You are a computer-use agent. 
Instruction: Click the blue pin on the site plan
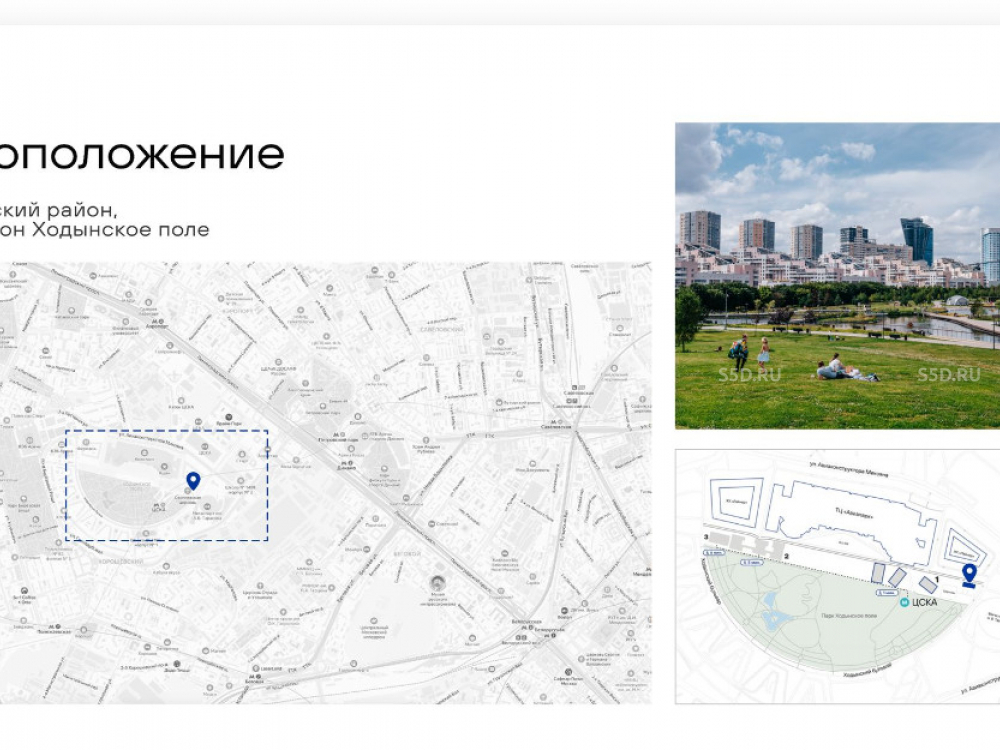click(968, 573)
